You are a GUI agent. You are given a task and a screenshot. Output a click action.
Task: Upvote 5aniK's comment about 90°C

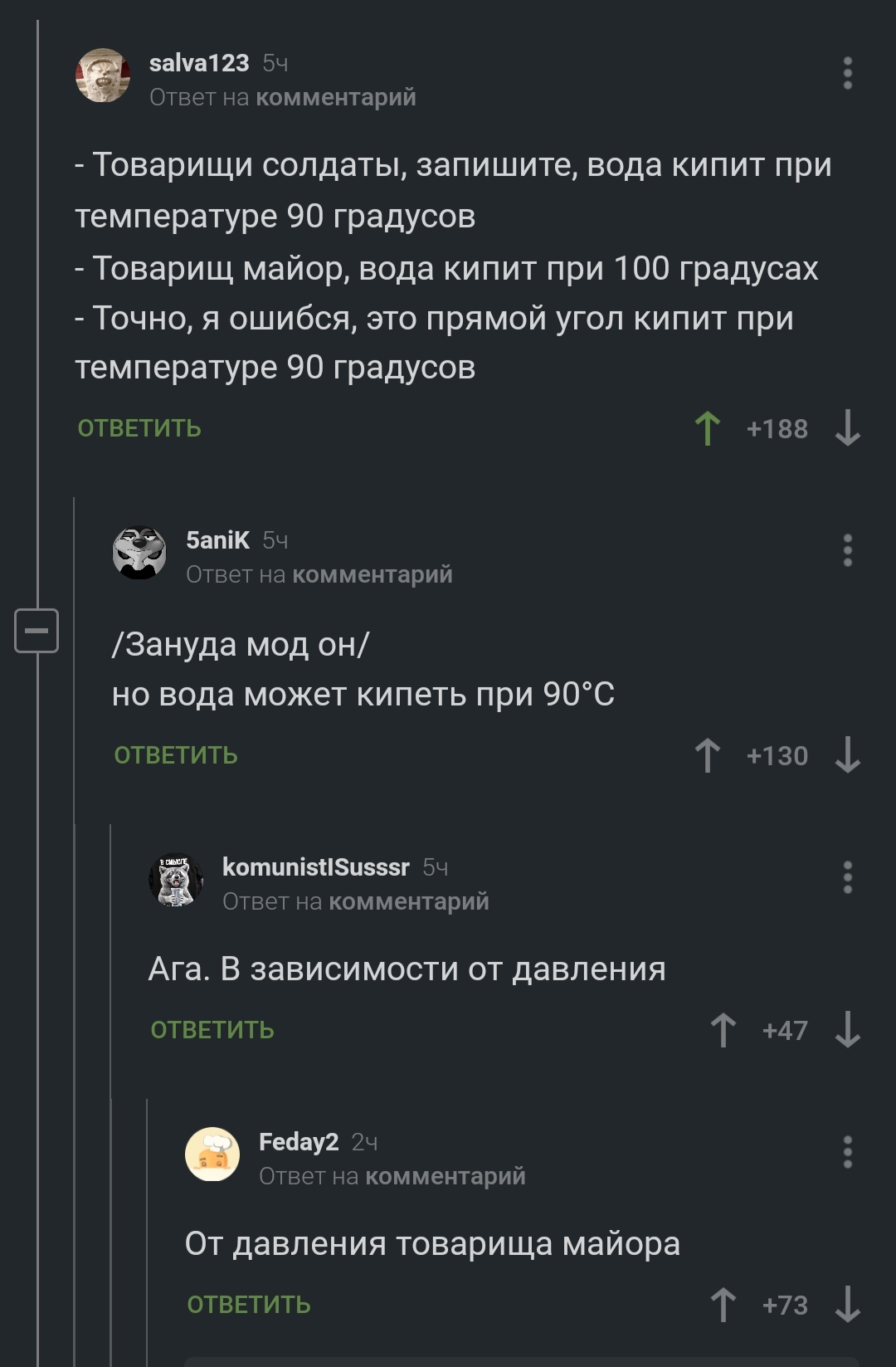click(707, 755)
